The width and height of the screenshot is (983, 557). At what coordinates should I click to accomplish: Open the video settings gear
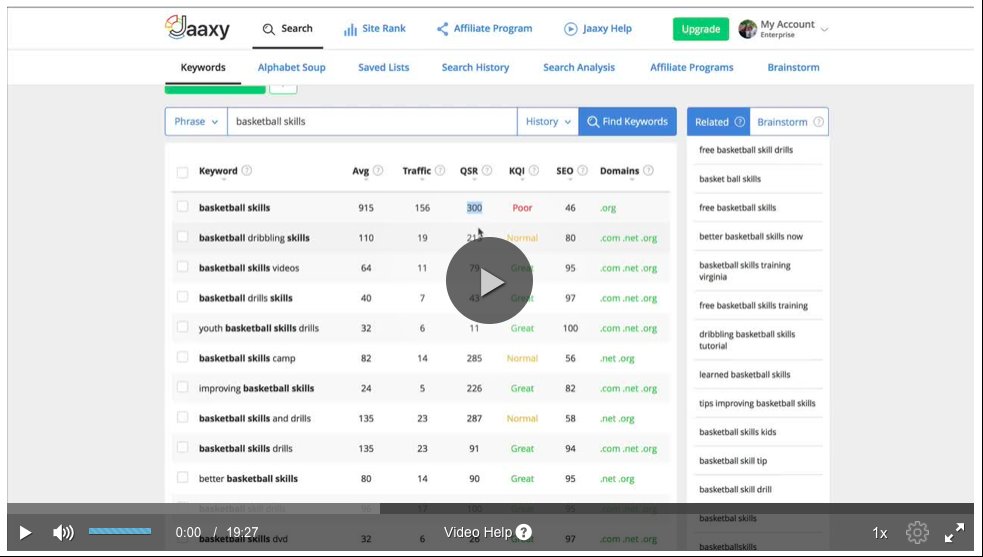point(917,533)
